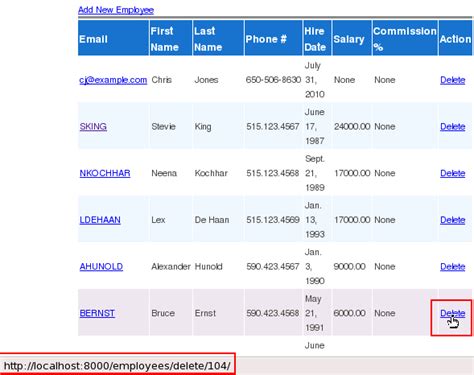Open the AHUNOLD employee link
Viewport: 474px width, 375px height.
(x=101, y=267)
